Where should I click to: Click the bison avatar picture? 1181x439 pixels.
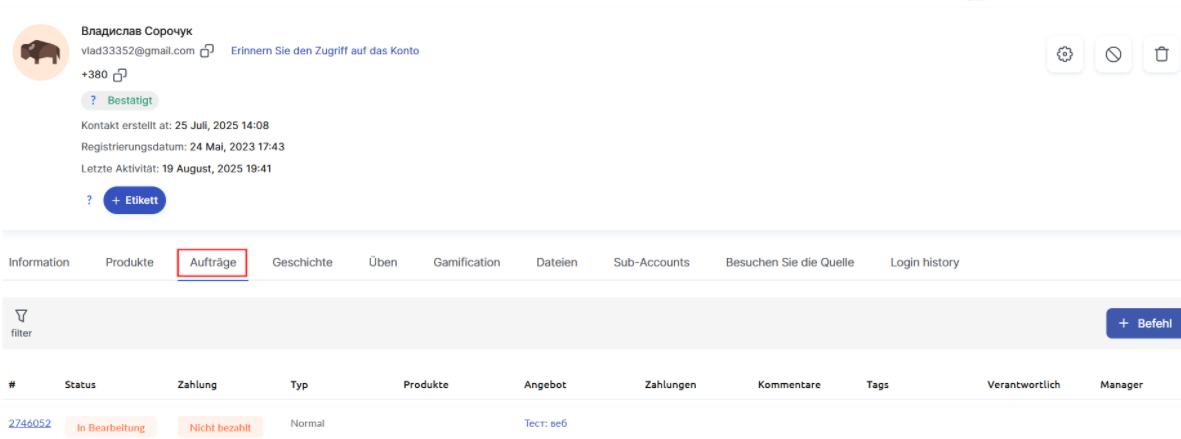42,53
